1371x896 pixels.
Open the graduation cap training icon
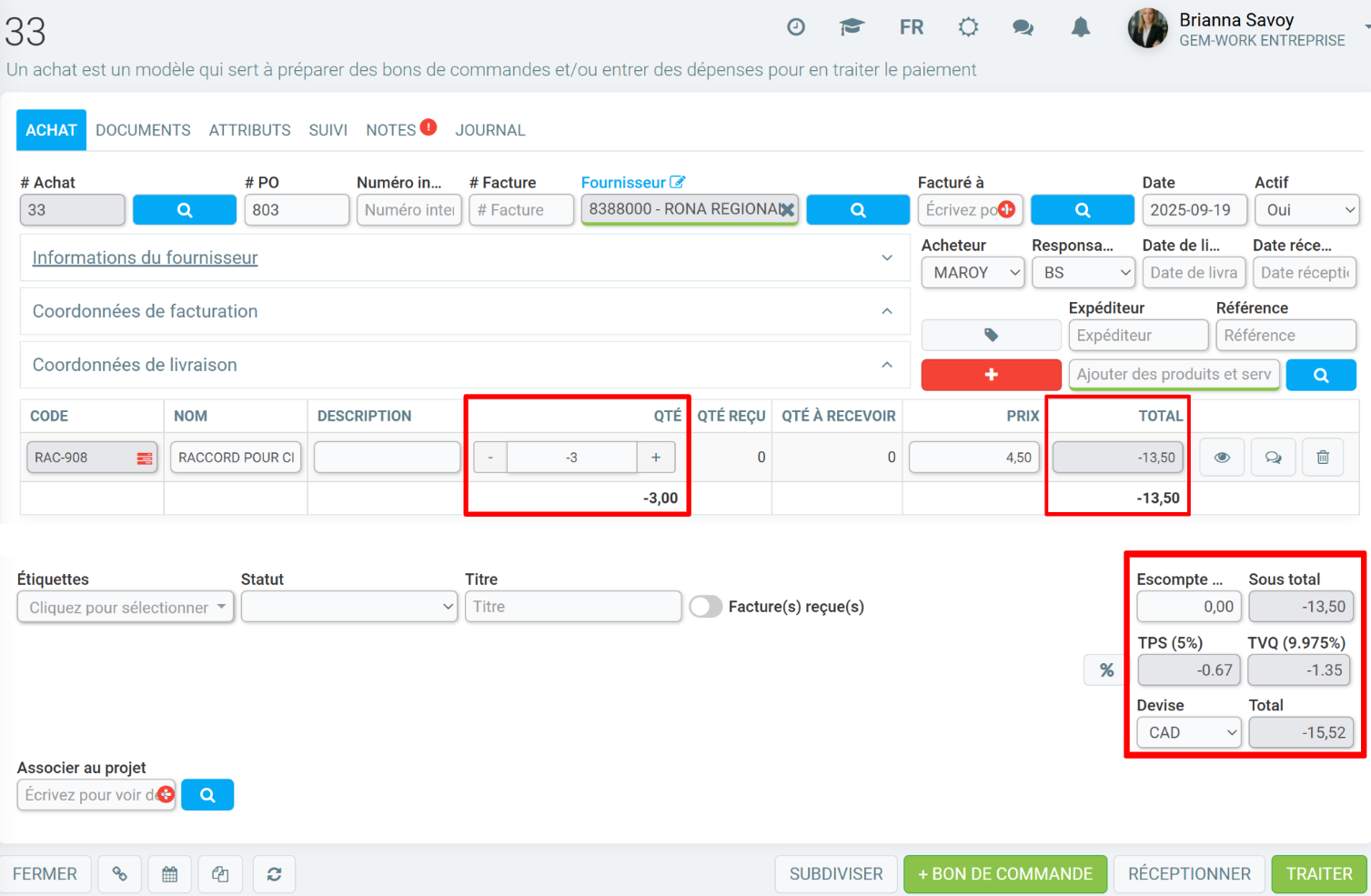[852, 27]
